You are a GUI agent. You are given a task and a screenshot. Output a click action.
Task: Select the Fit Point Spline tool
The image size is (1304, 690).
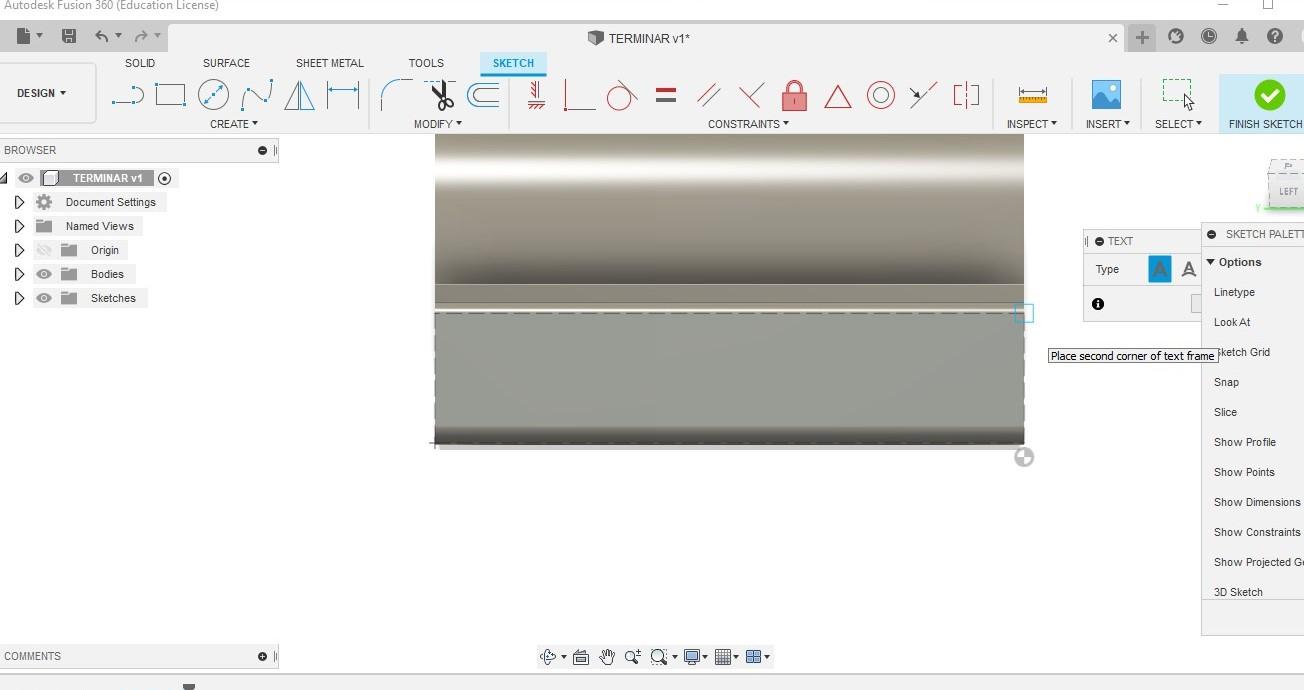[256, 95]
